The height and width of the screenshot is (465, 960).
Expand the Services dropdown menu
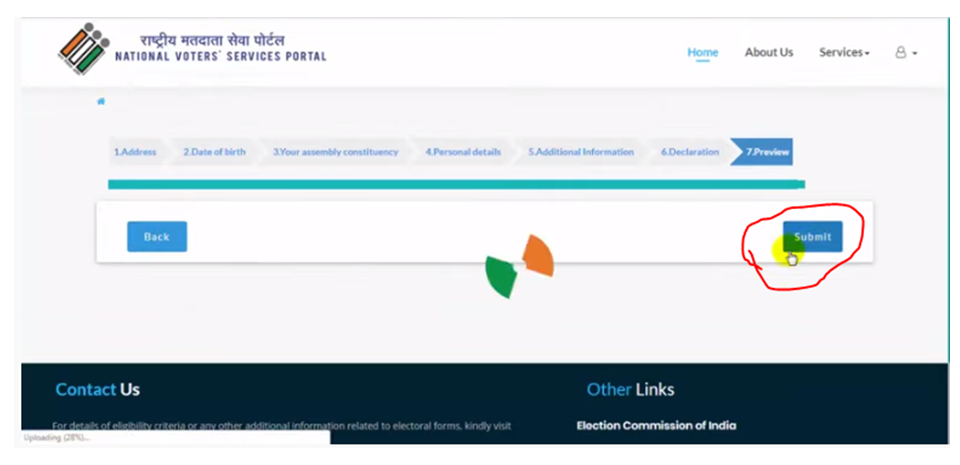[x=844, y=52]
